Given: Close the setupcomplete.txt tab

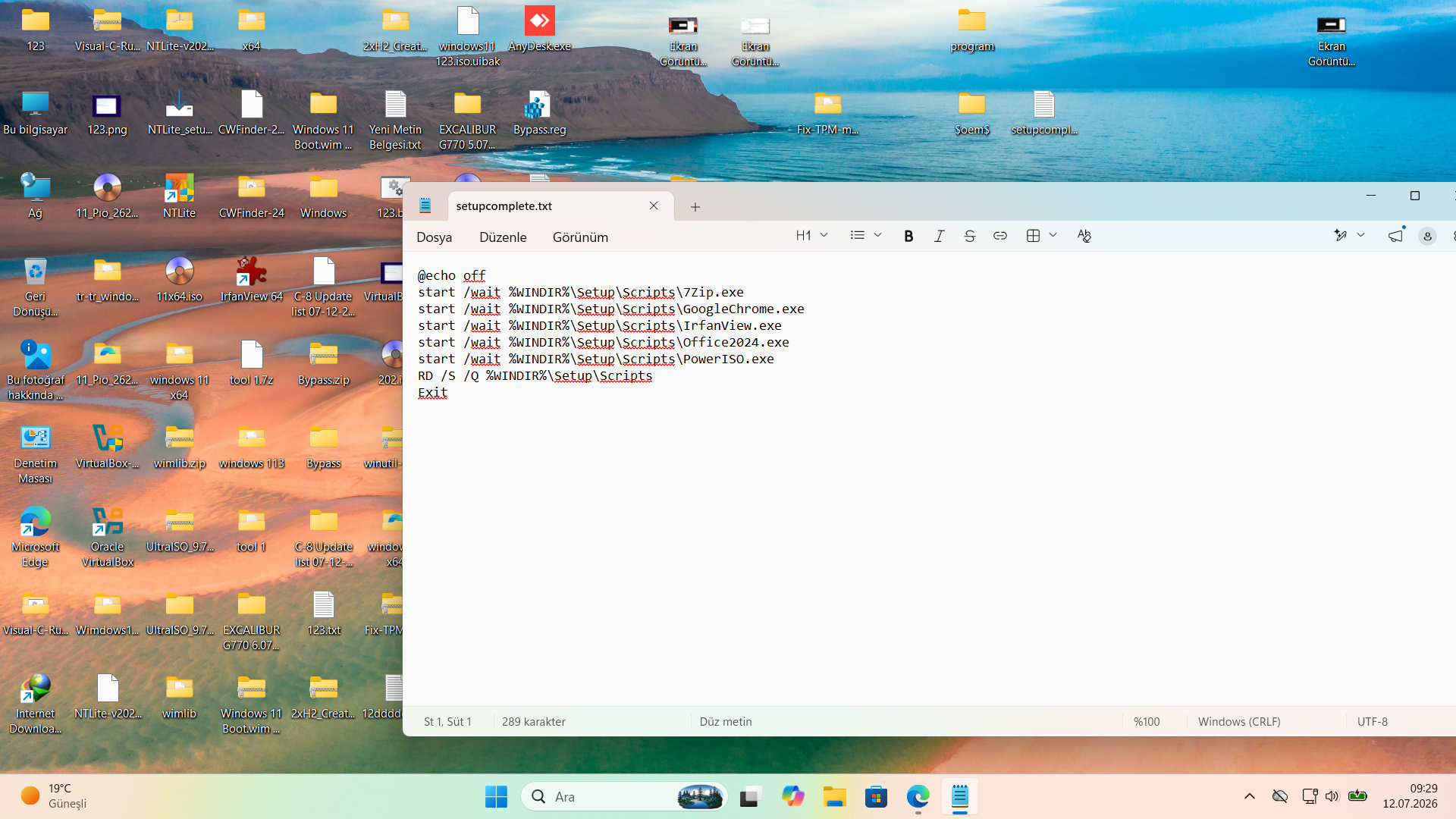Looking at the screenshot, I should point(654,206).
